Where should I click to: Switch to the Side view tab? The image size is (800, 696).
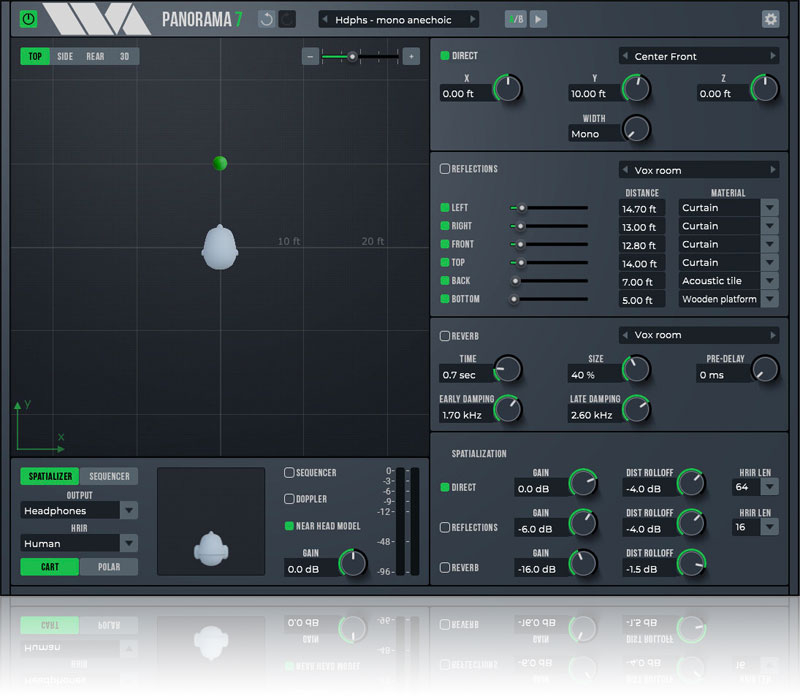click(x=65, y=56)
